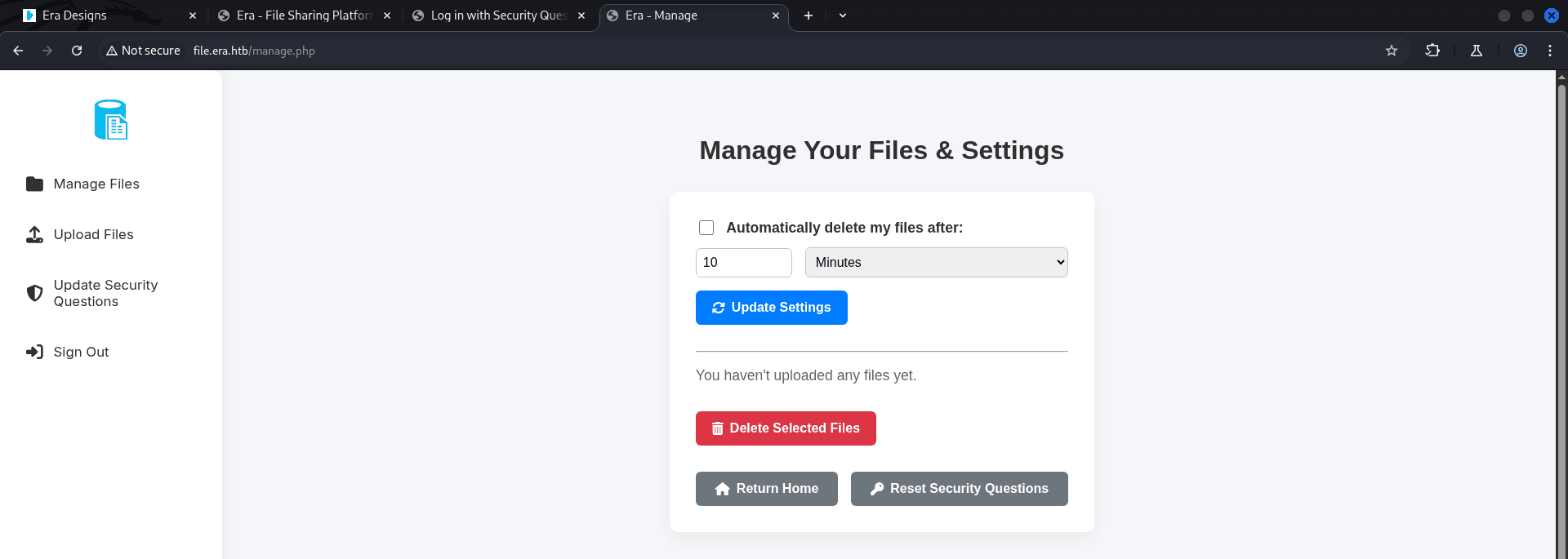This screenshot has width=1568, height=559.
Task: Click the Era file database logo
Action: pyautogui.click(x=111, y=120)
